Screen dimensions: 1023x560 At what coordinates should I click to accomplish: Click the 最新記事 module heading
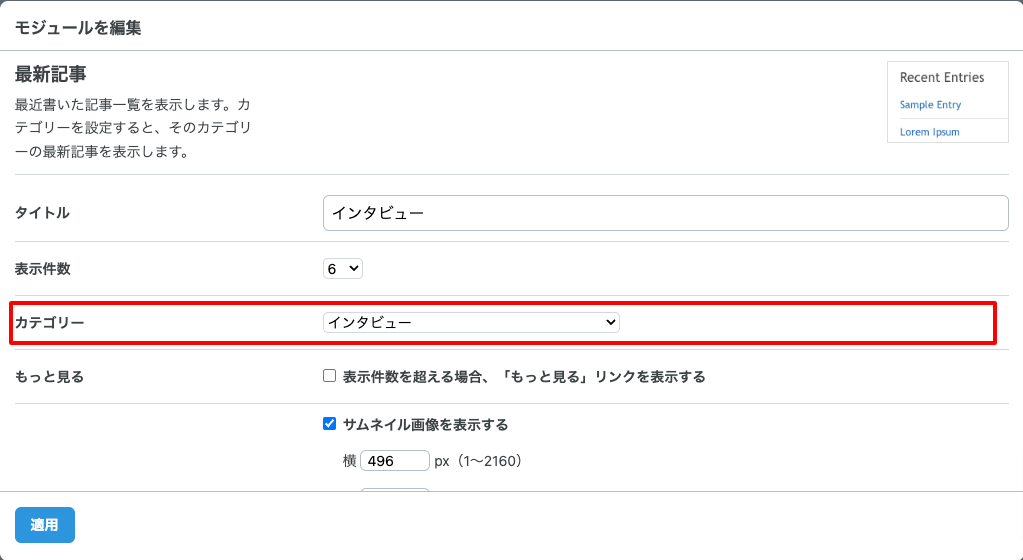tap(50, 74)
